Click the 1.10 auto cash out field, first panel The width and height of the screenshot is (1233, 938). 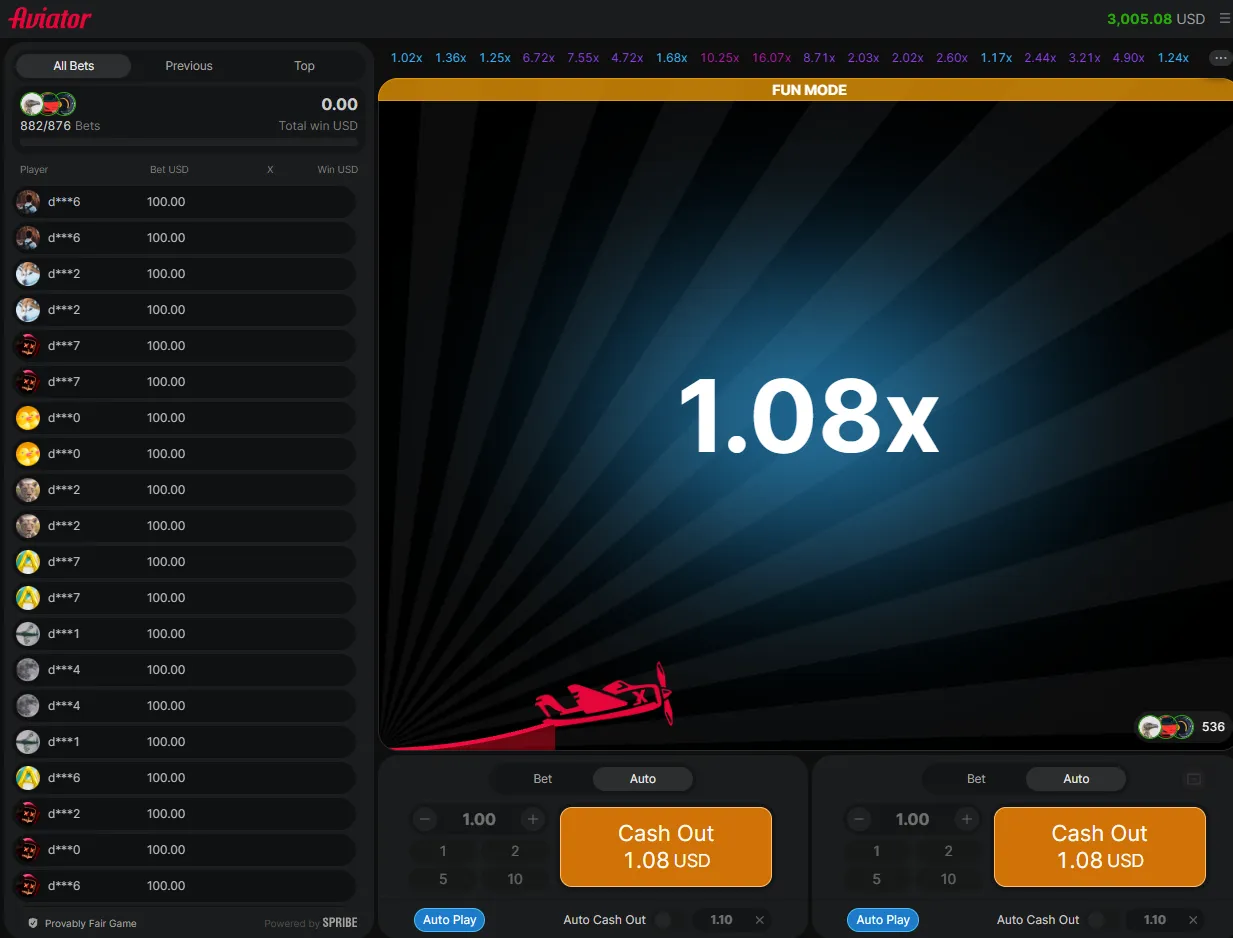click(x=721, y=920)
